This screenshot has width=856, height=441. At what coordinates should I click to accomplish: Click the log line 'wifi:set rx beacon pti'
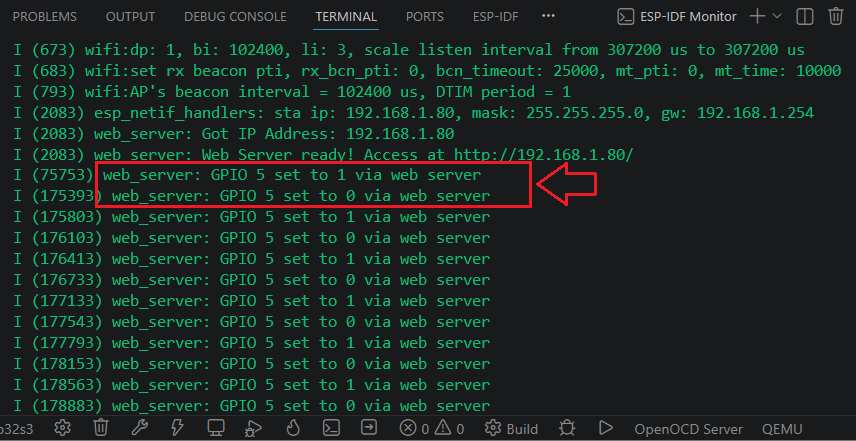point(427,71)
